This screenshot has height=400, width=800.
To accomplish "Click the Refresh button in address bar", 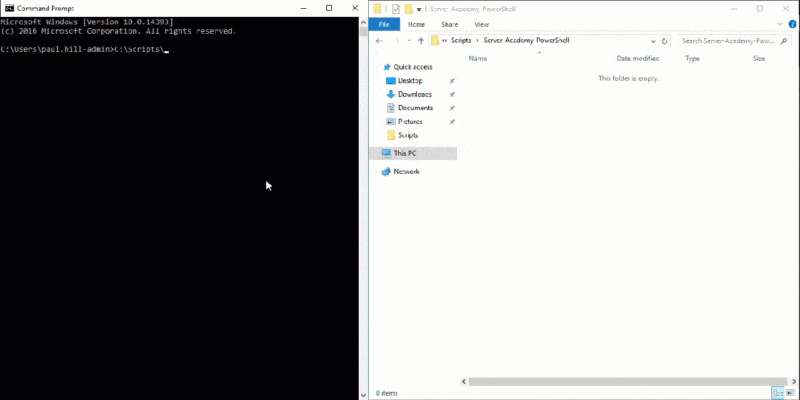I will [666, 41].
